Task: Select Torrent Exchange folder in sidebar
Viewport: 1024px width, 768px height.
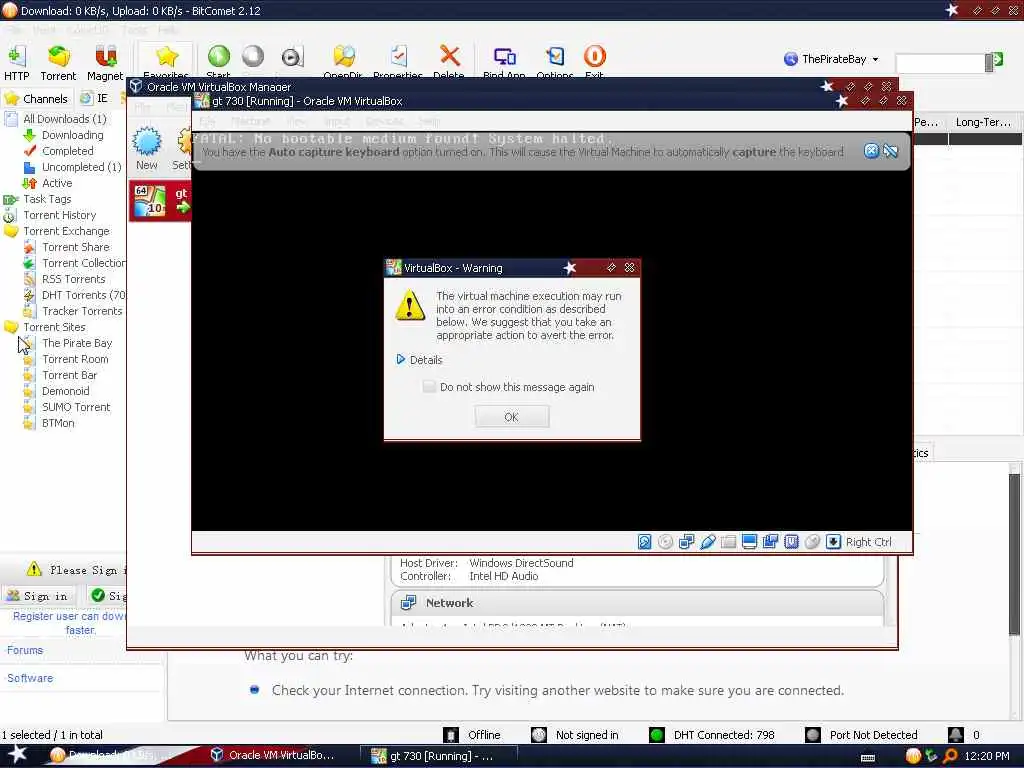Action: coord(66,231)
